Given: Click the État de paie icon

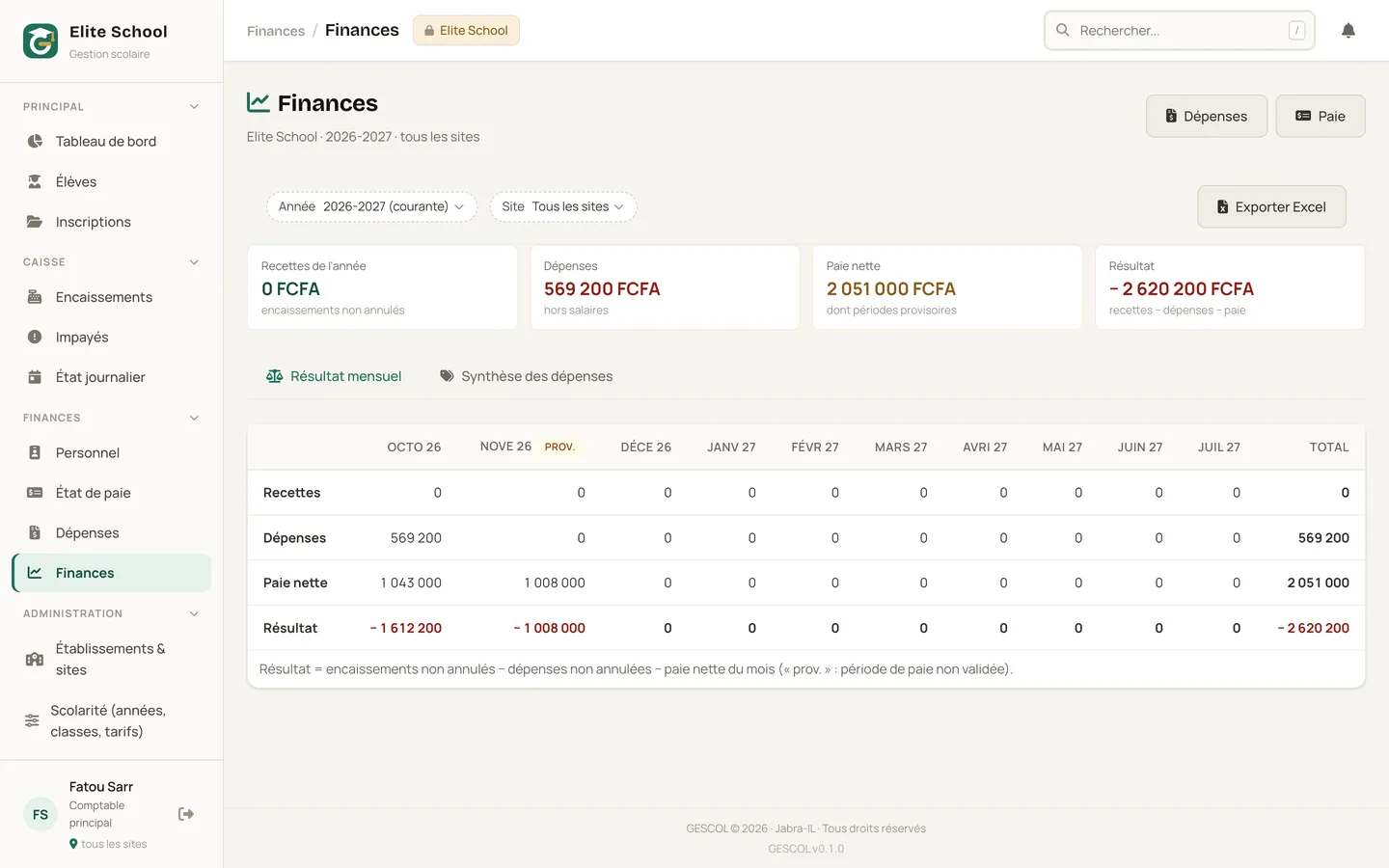Looking at the screenshot, I should tap(35, 493).
